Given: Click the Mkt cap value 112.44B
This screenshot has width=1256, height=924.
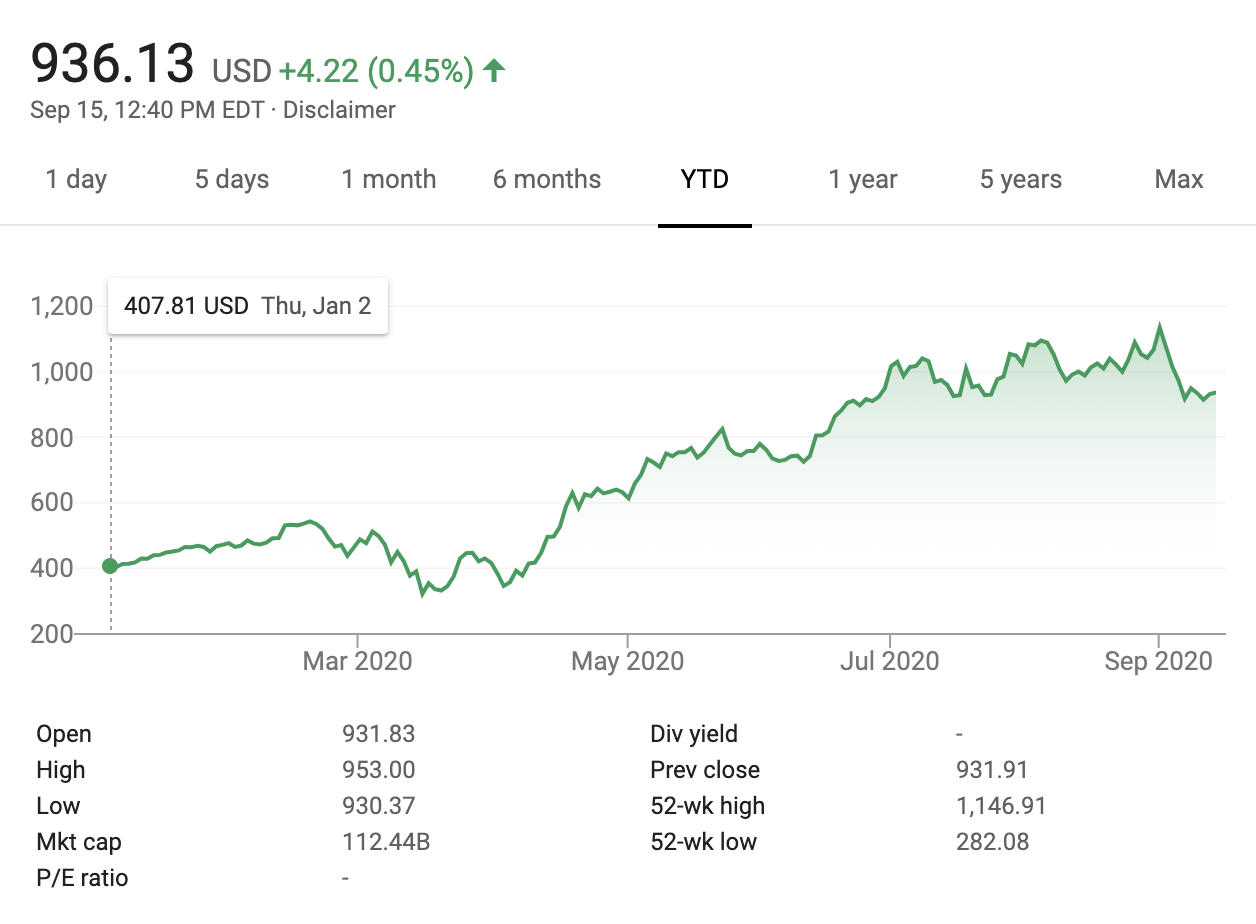Looking at the screenshot, I should 386,842.
